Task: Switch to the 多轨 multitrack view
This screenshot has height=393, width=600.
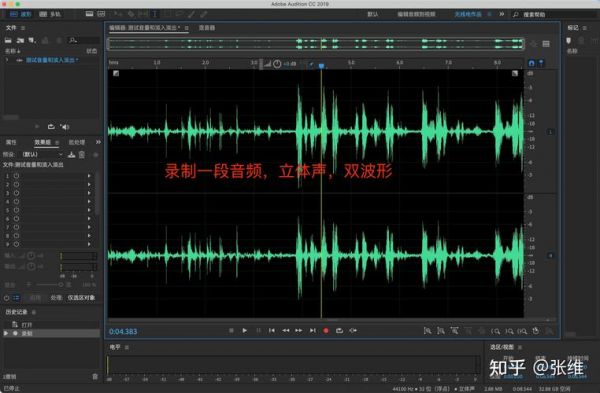Action: click(x=50, y=14)
